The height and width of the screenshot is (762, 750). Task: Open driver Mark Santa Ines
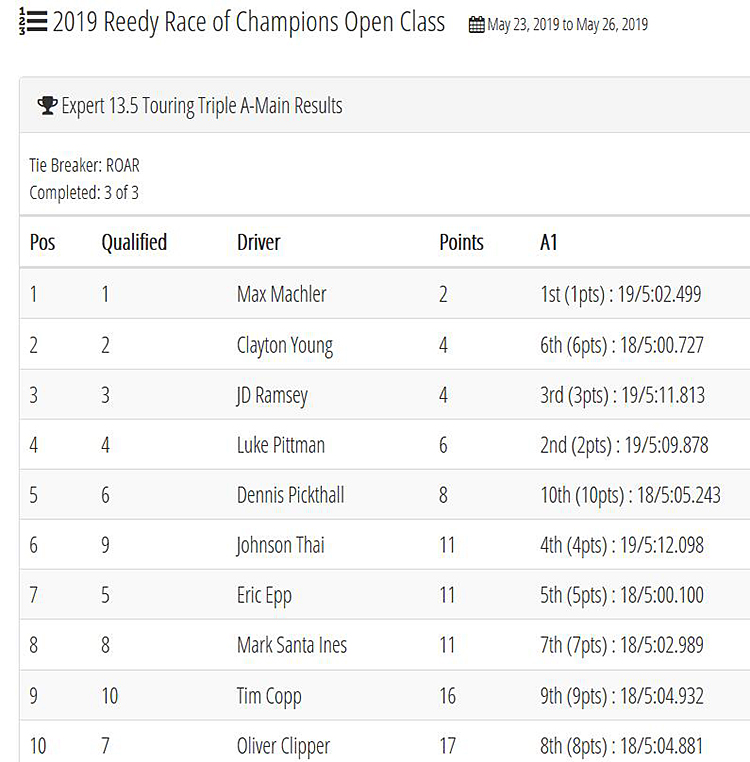[292, 645]
